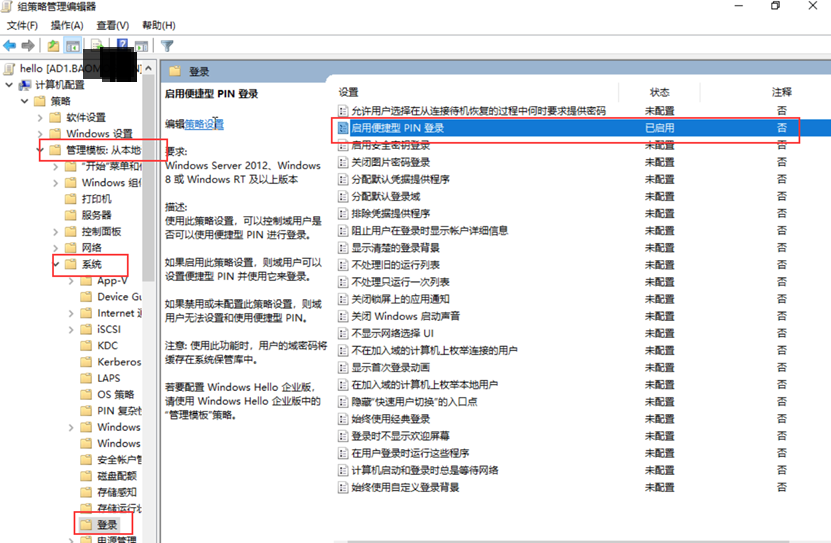The width and height of the screenshot is (831, 543).
Task: Click the 设置 column header
Action: coord(348,92)
